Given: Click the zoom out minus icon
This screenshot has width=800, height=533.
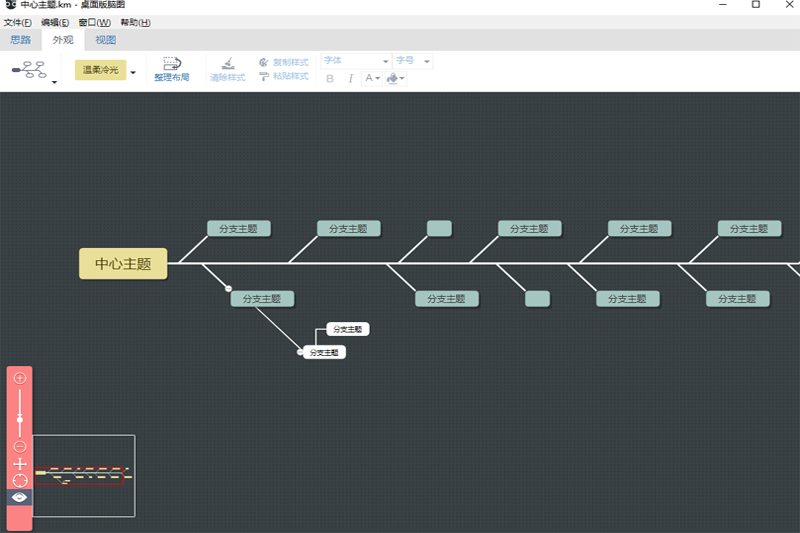Looking at the screenshot, I should (19, 446).
